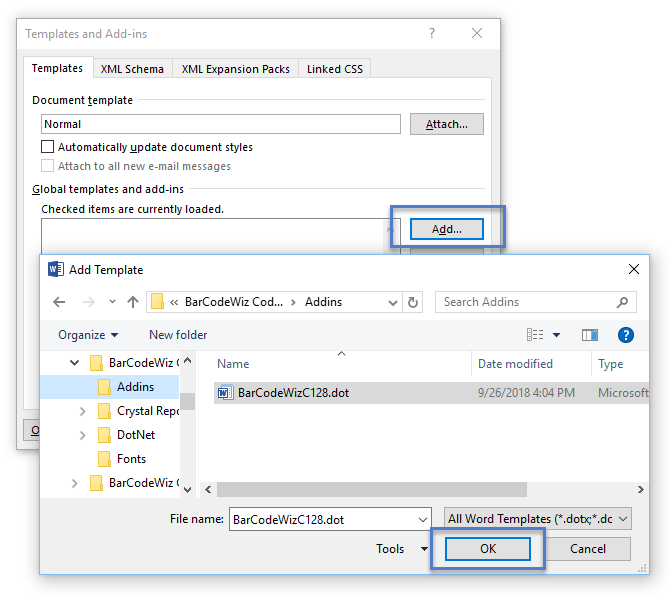670x600 pixels.
Task: Click the horizontal scrollbar in file list
Action: 372,489
